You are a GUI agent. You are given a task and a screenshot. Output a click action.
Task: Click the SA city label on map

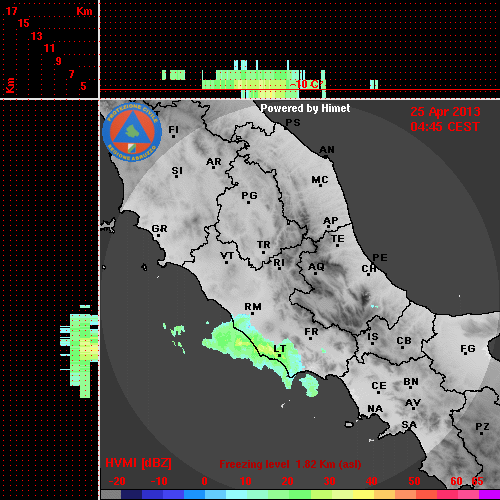tap(409, 425)
